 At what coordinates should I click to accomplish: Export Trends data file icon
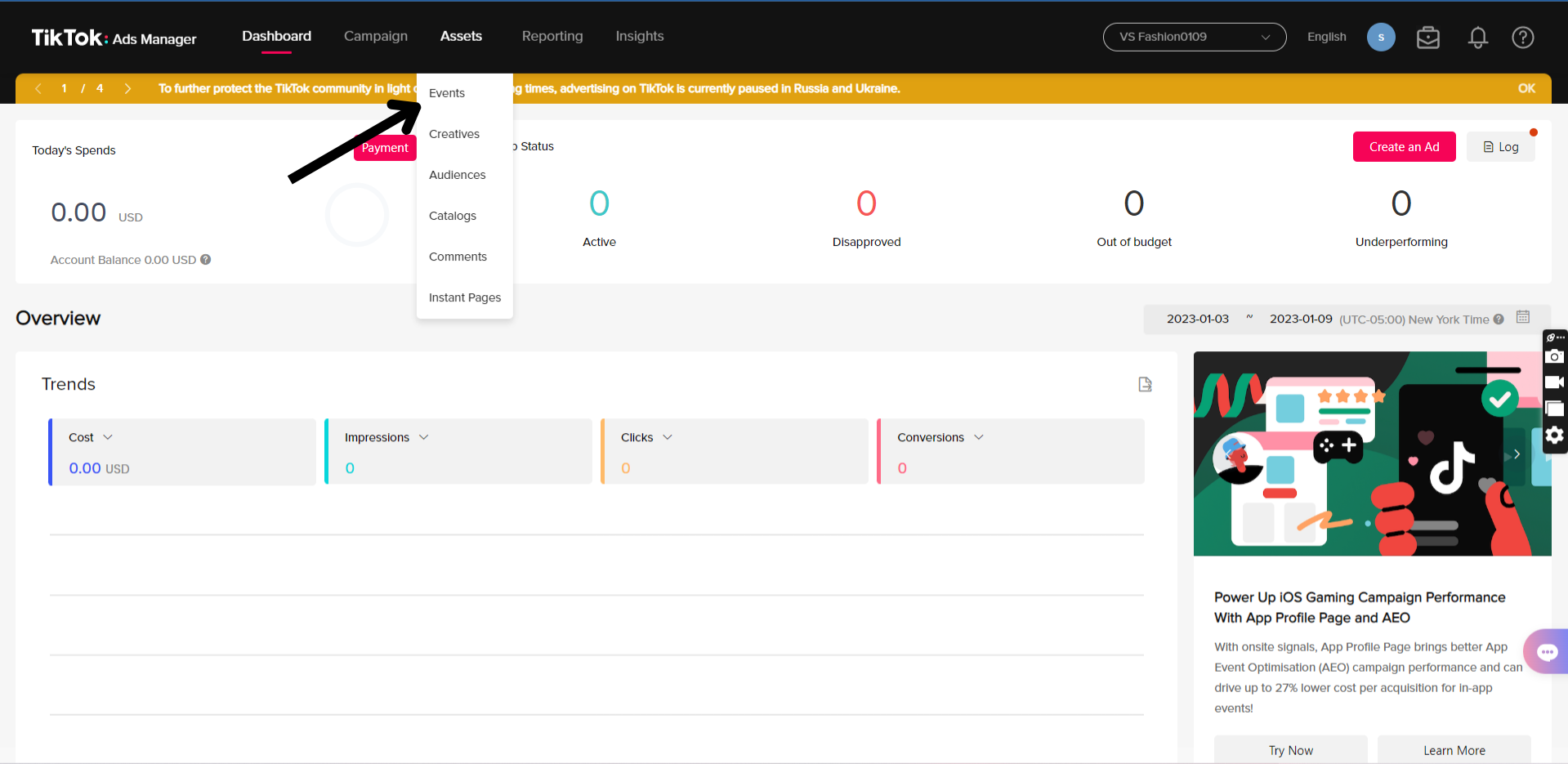point(1145,384)
